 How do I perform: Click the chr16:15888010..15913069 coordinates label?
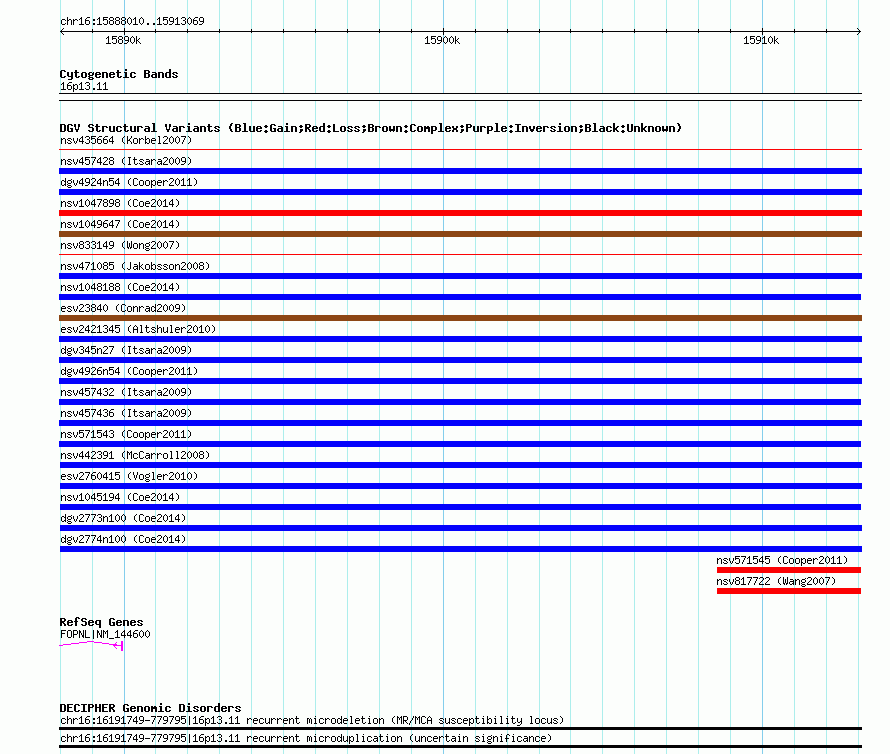point(132,21)
